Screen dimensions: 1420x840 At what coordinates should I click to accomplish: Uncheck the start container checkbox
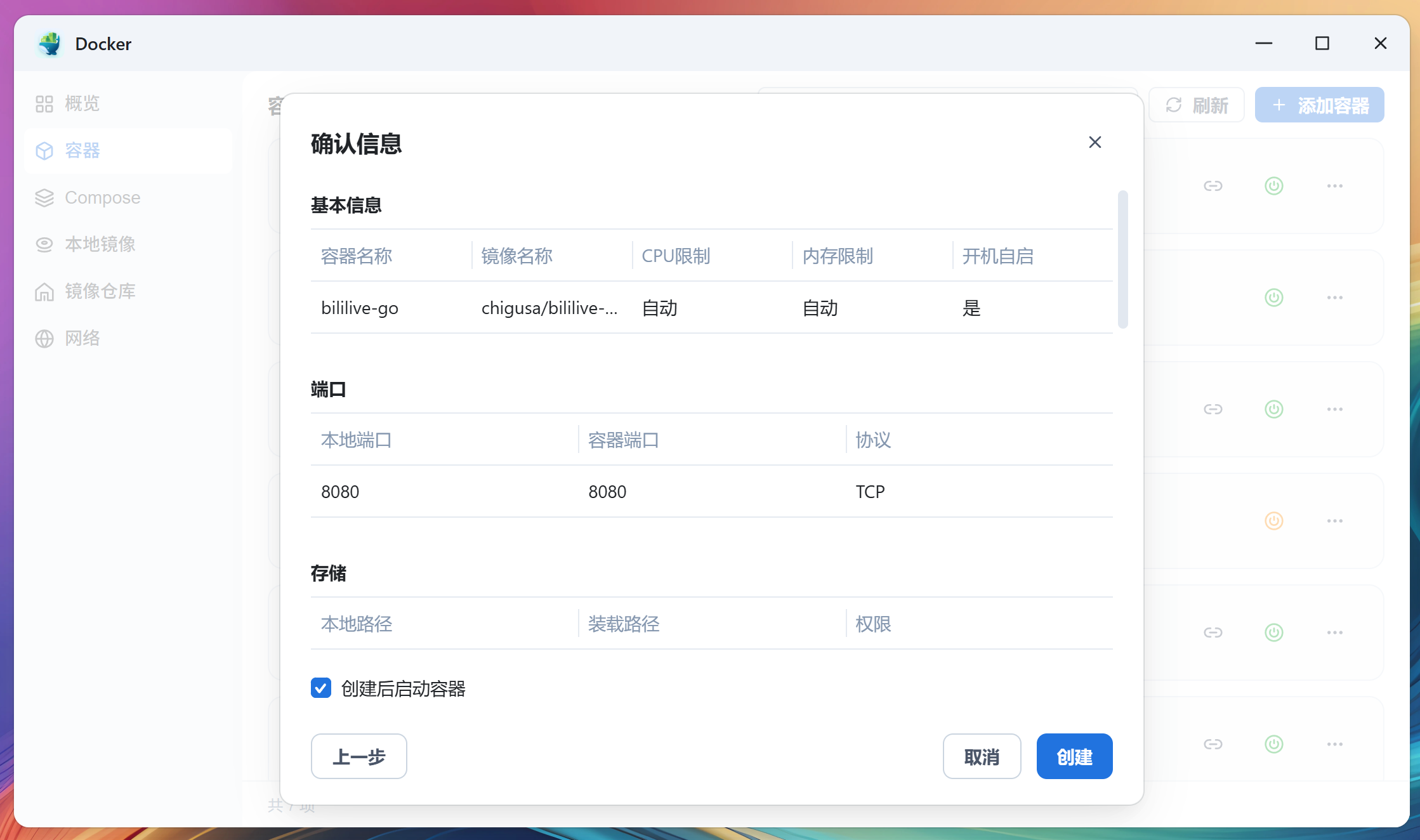click(320, 688)
